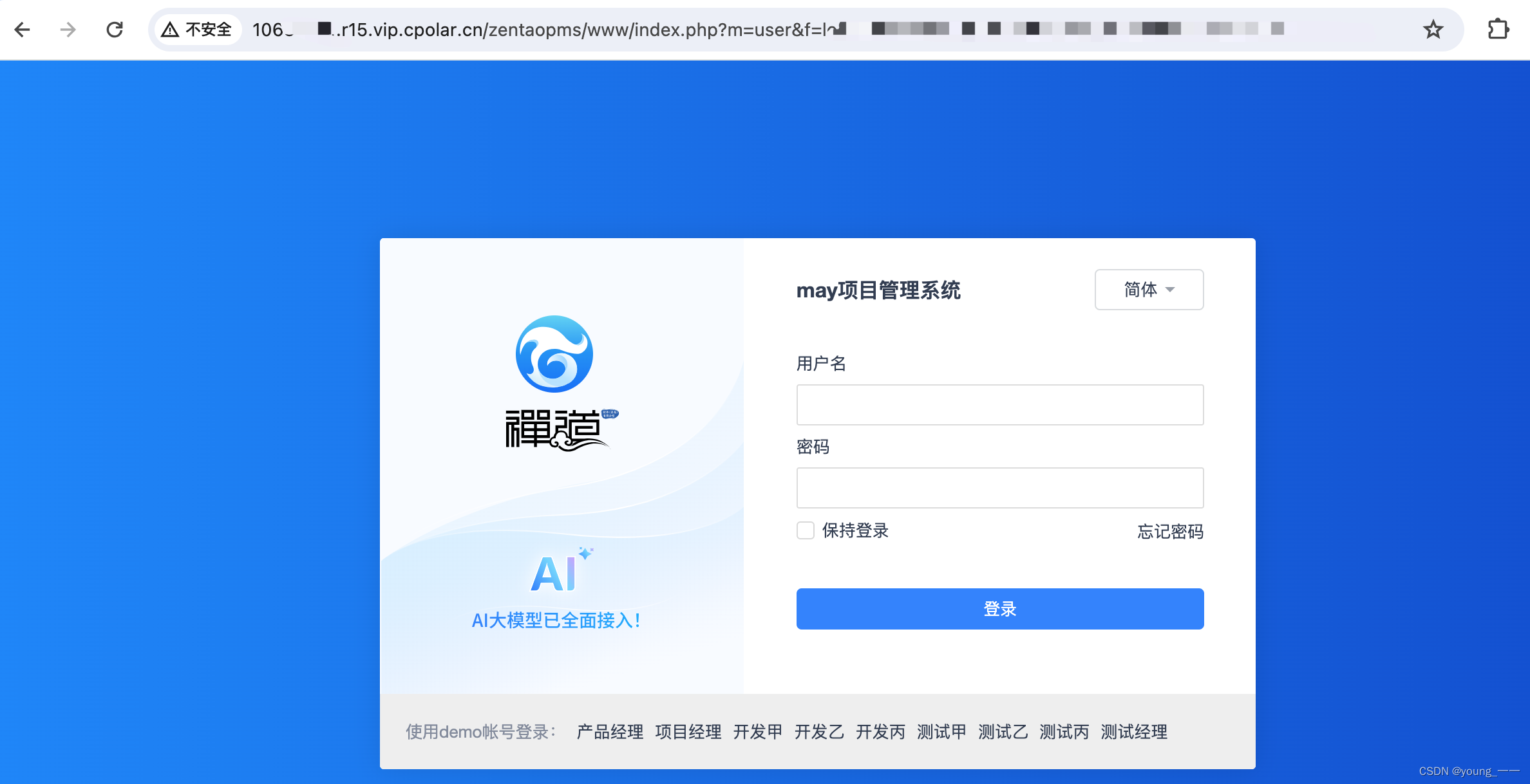Click the ZenTao swirl logo
The width and height of the screenshot is (1530, 784).
click(x=554, y=354)
